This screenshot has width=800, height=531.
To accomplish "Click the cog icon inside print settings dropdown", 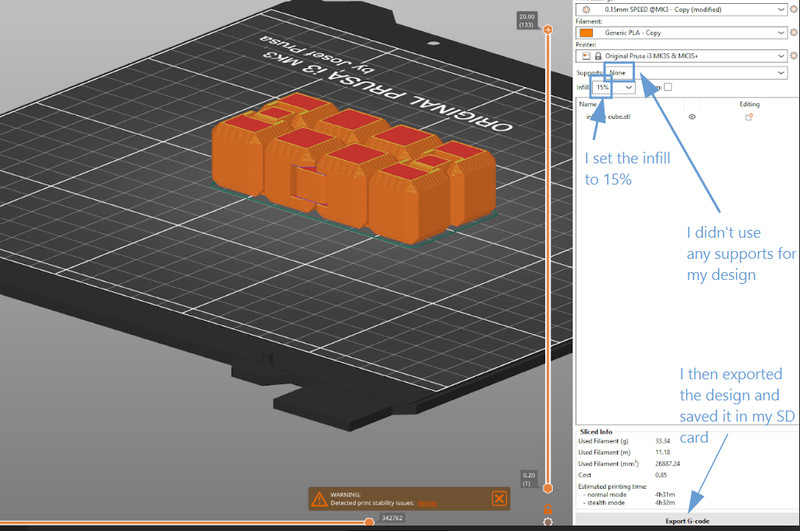I will pos(586,10).
